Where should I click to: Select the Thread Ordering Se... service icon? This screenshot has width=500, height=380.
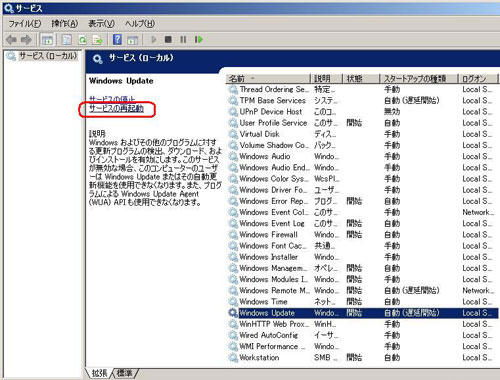233,89
